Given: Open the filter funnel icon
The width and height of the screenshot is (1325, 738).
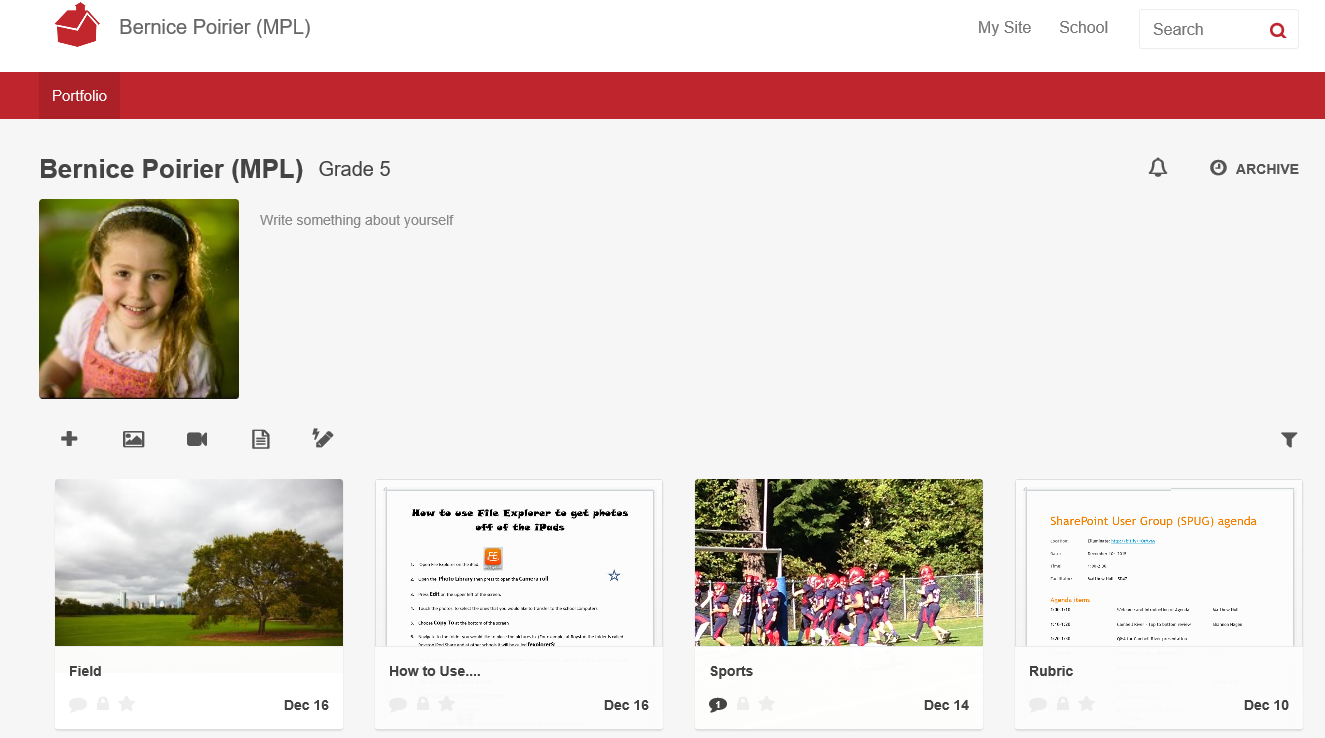Looking at the screenshot, I should [1289, 439].
